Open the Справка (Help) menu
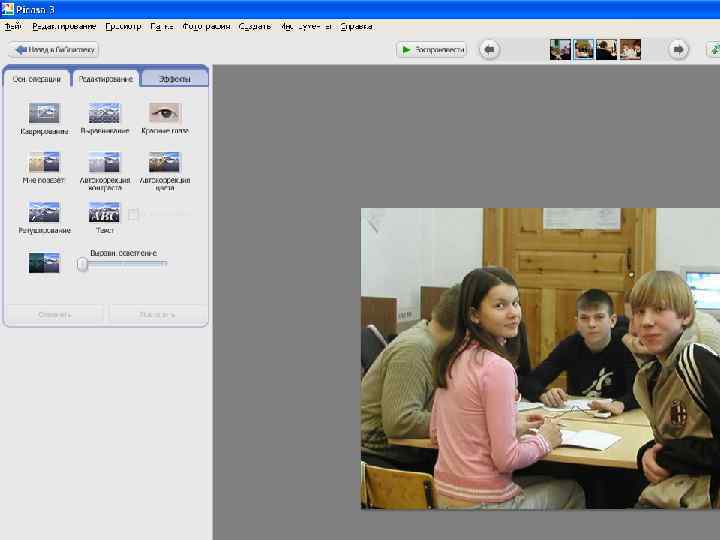Screen dimensions: 720x540 click(356, 27)
